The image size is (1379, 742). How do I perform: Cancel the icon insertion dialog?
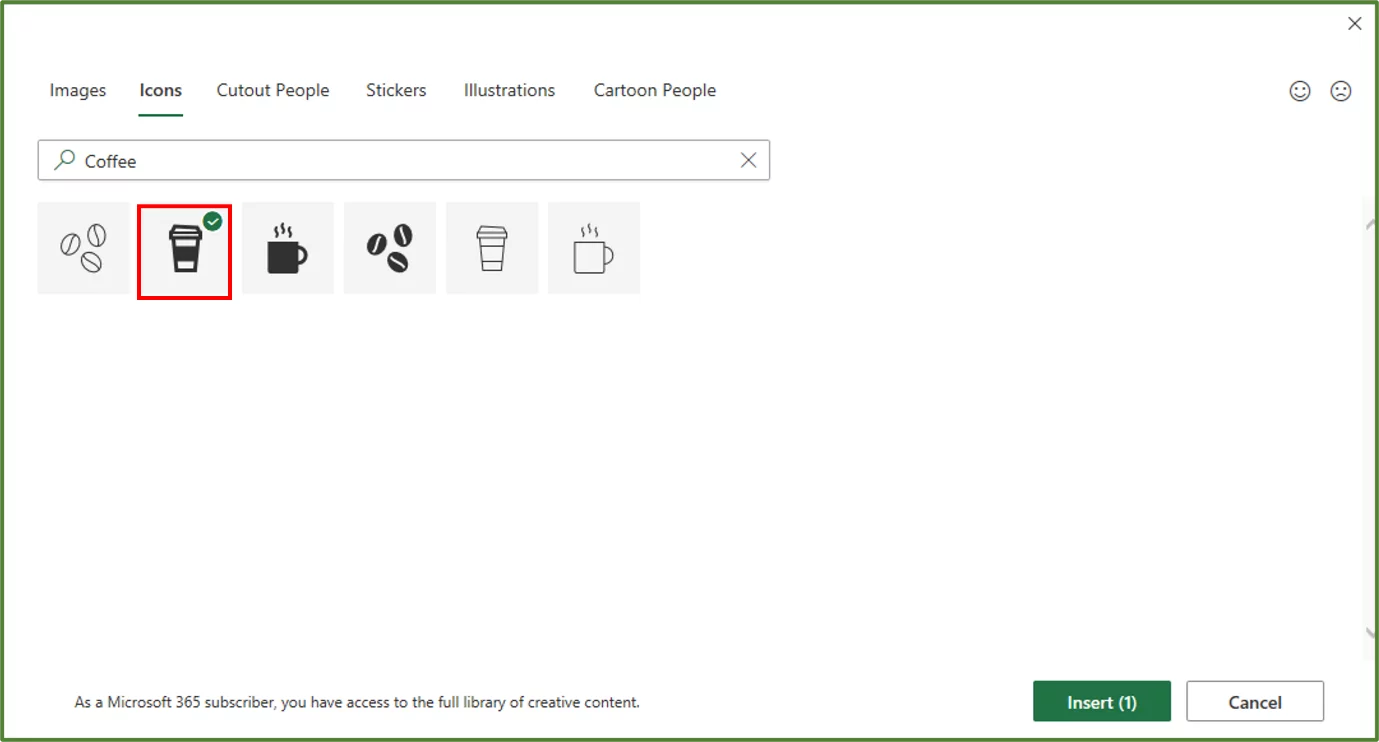click(x=1255, y=701)
